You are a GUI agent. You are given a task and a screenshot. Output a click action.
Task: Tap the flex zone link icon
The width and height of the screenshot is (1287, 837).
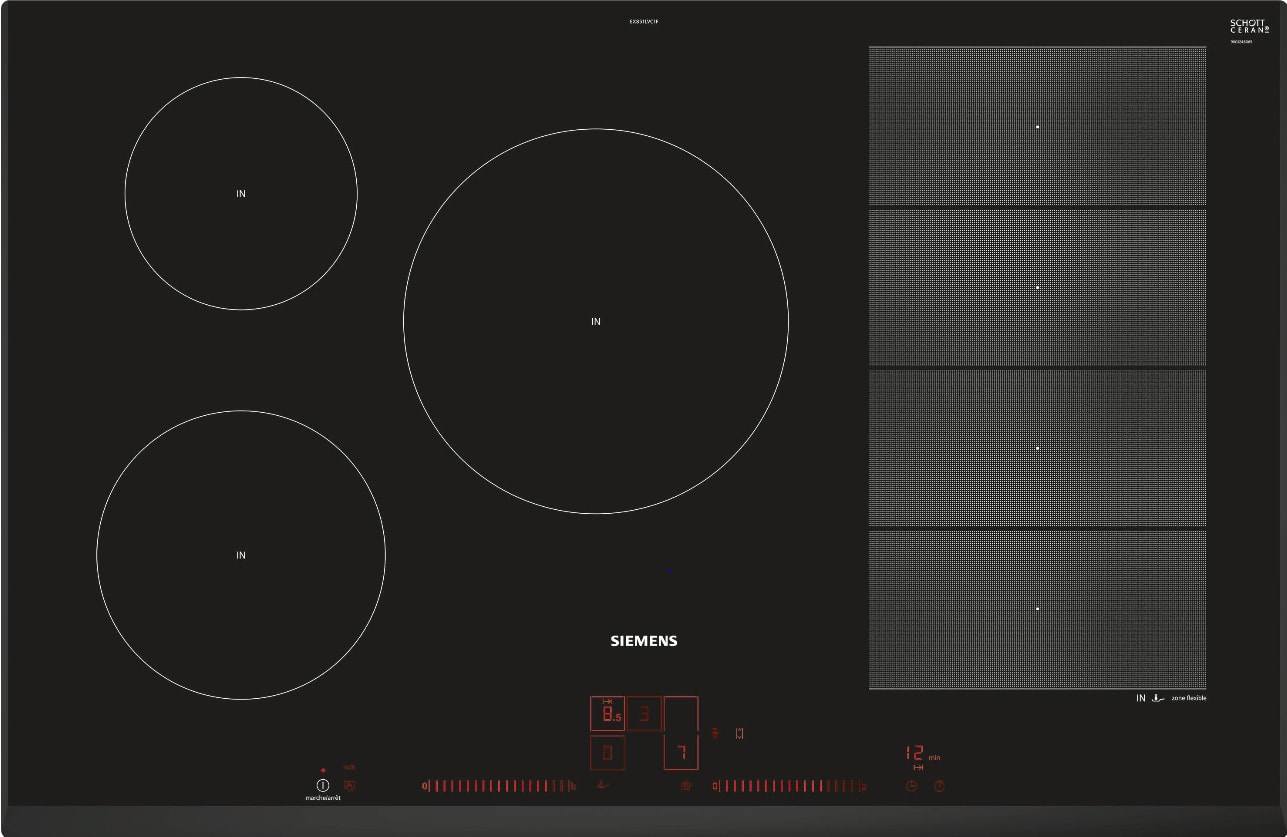point(739,733)
